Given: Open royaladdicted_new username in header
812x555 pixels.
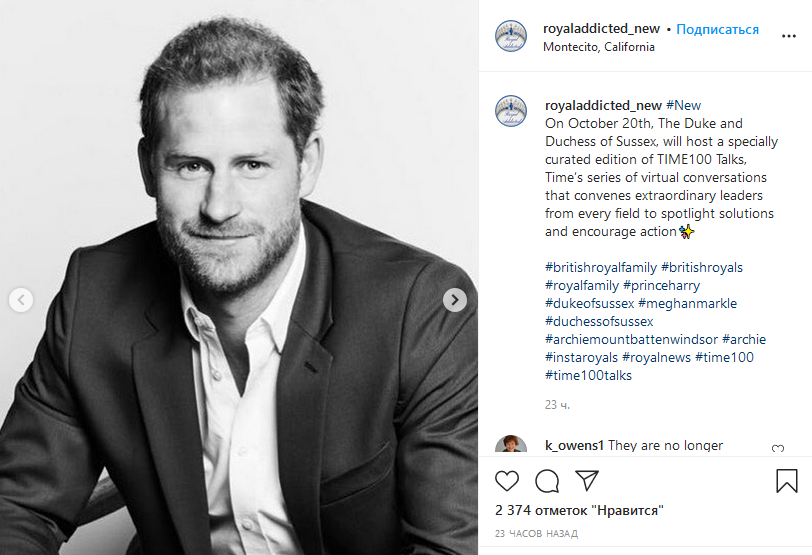Looking at the screenshot, I should click(603, 29).
